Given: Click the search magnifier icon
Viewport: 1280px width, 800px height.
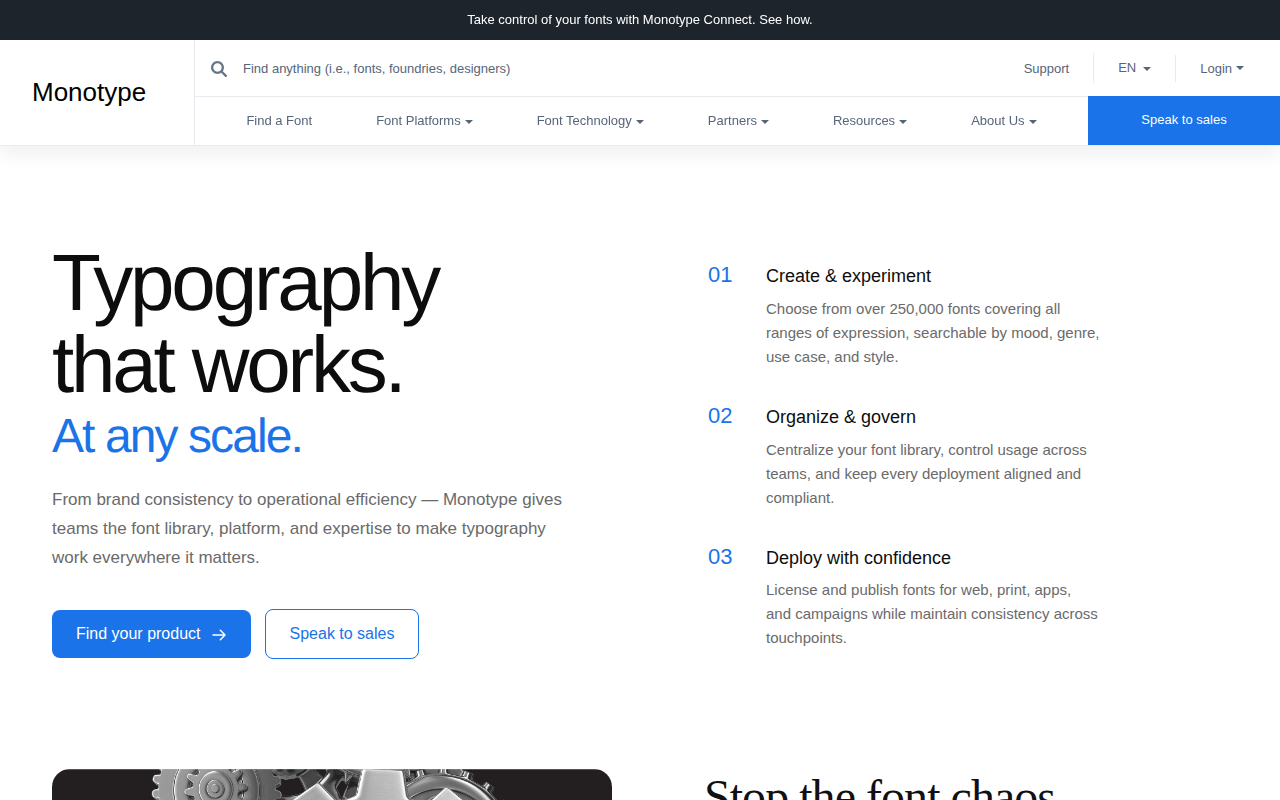Looking at the screenshot, I should pos(219,69).
